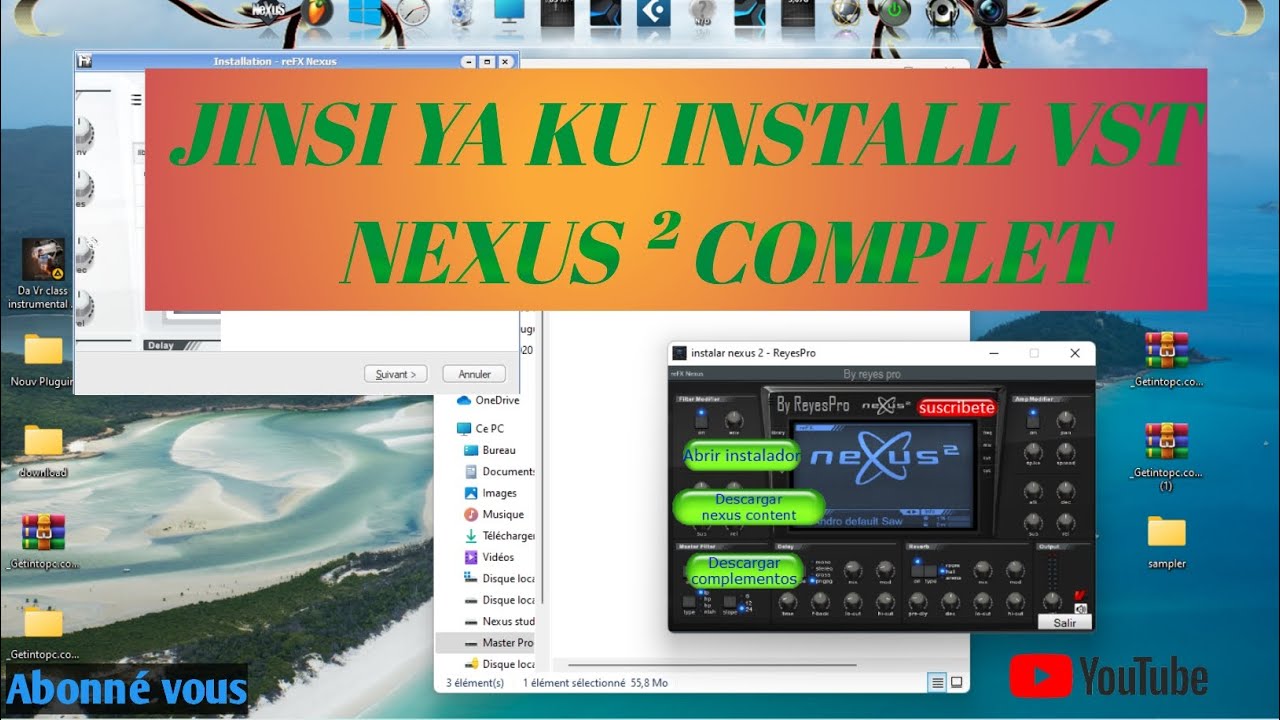The image size is (1280, 720).
Task: Click the 'instalar nexus 2 - ReyesPro' title
Action: tap(753, 353)
